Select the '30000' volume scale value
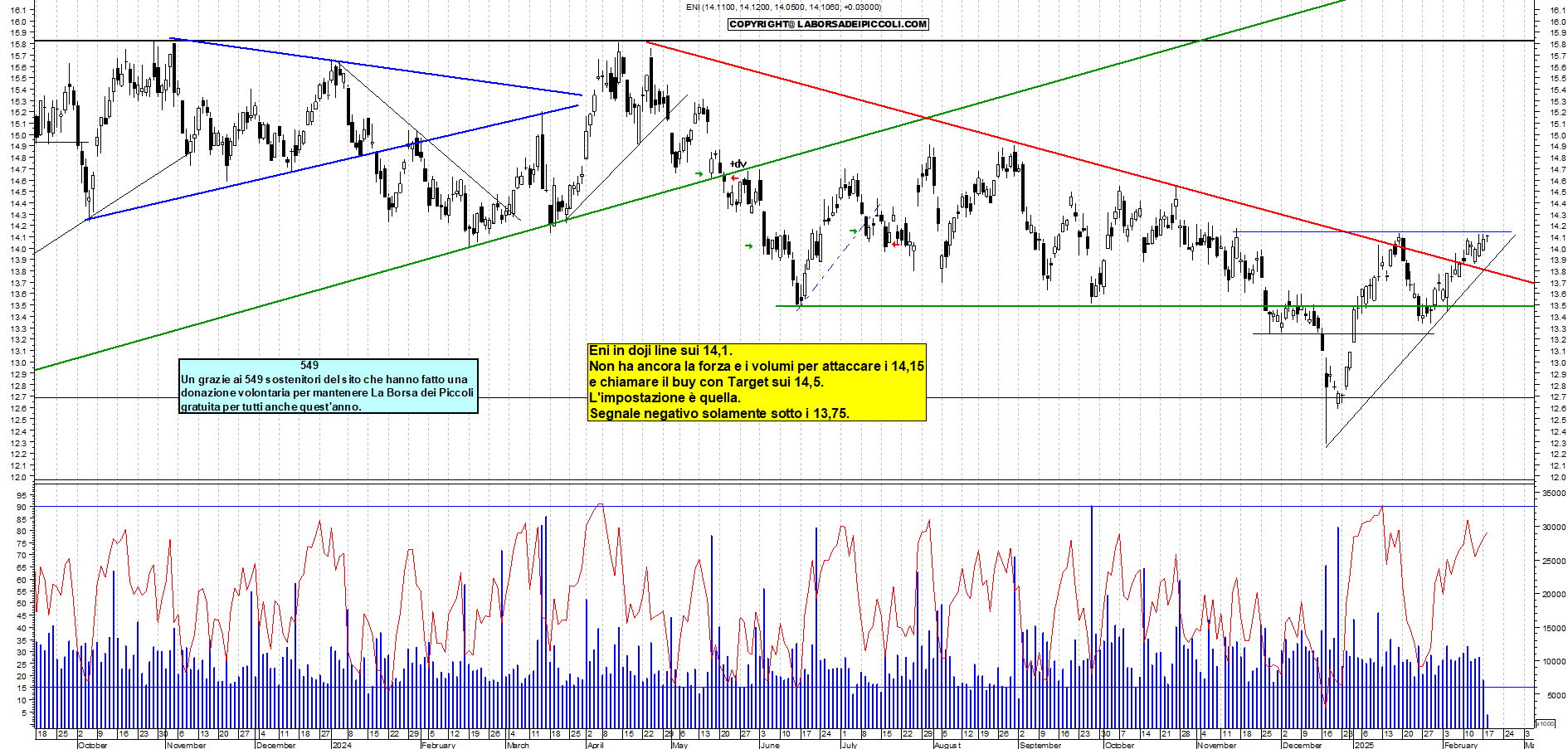This screenshot has width=1568, height=749. 1554,528
